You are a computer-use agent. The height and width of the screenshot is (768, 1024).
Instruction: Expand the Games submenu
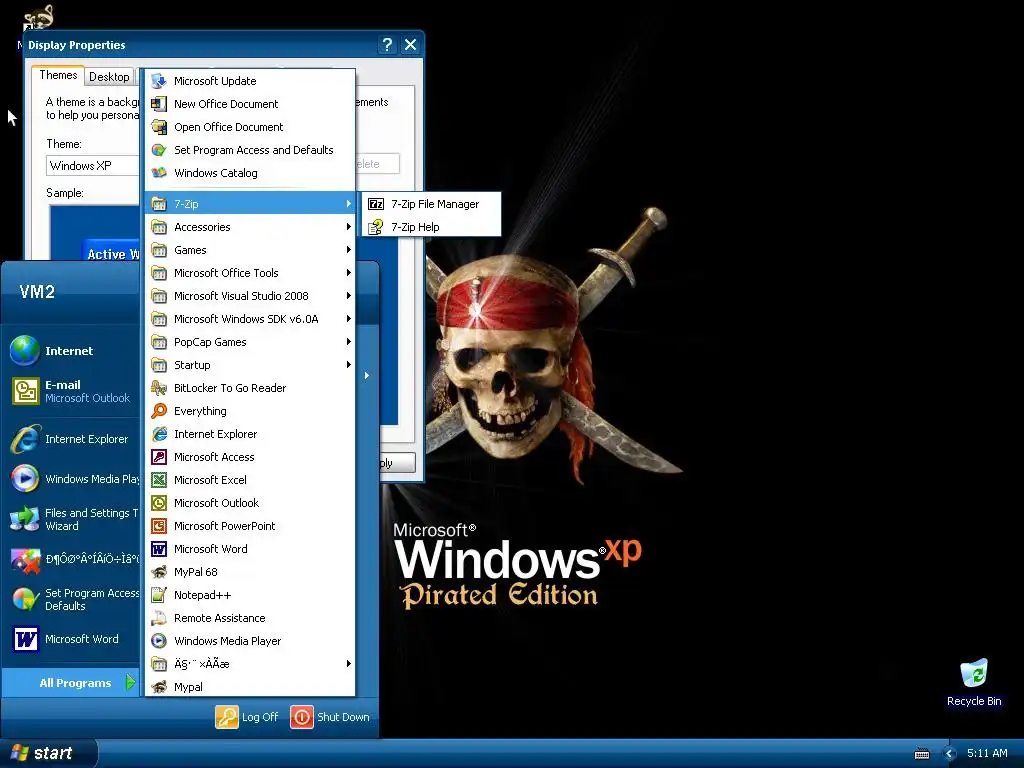250,250
